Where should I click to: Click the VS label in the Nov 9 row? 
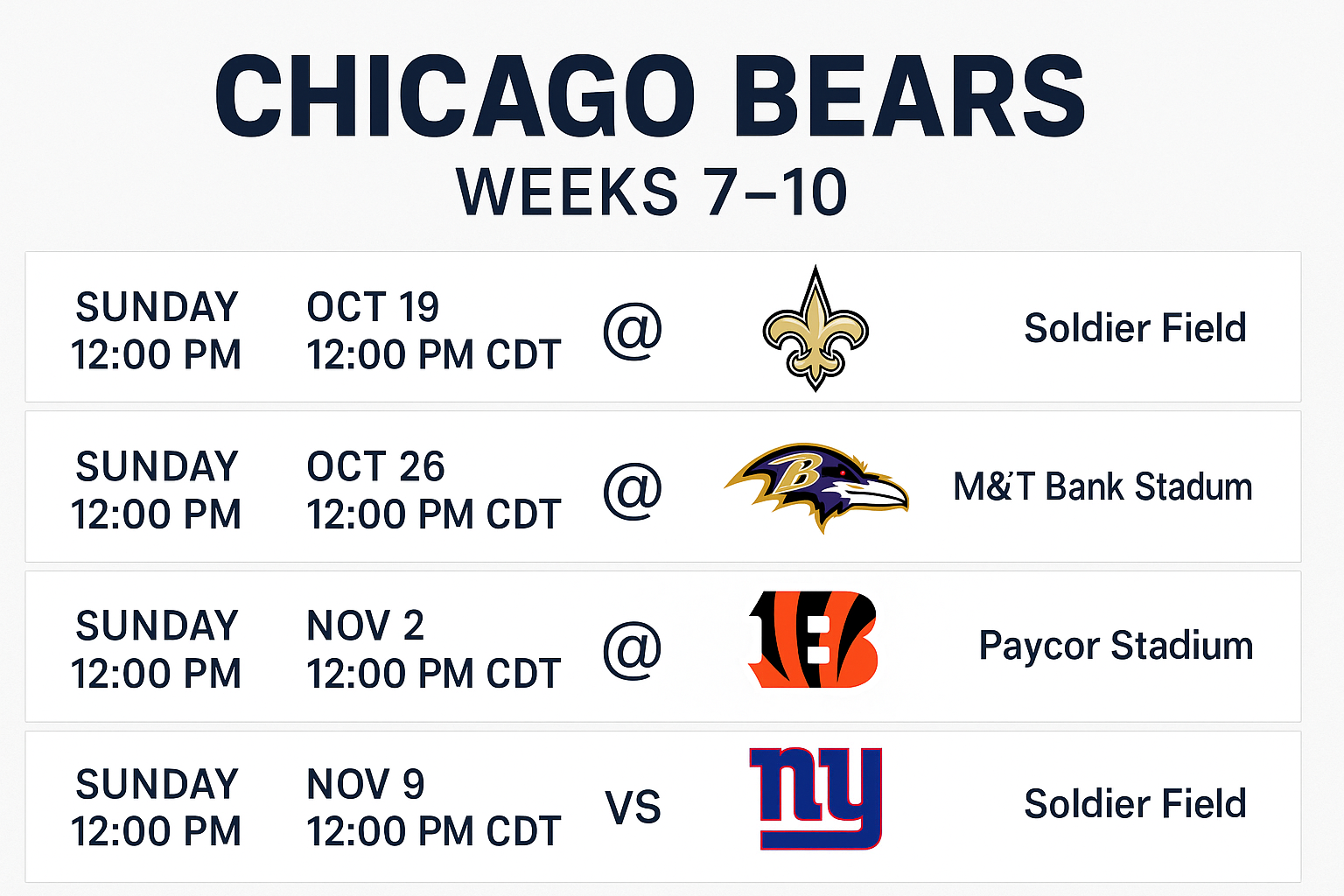coord(633,807)
